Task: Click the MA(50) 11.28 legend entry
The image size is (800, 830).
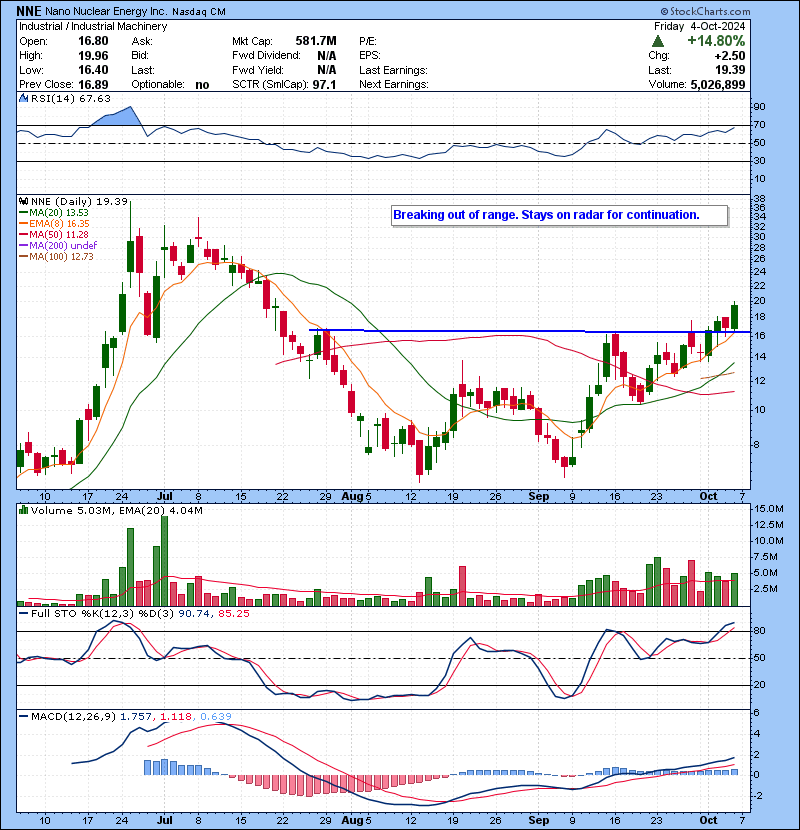Action: click(x=54, y=234)
